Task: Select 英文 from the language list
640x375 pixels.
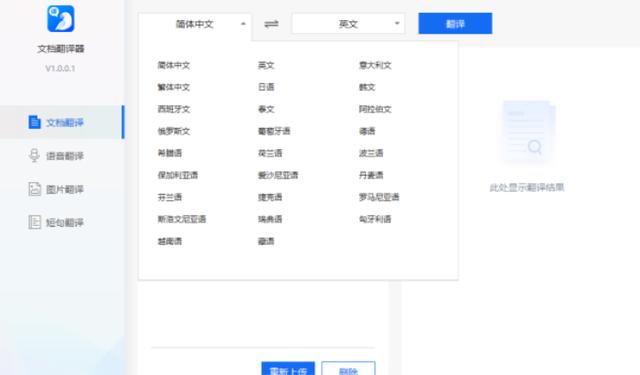Action: [266, 65]
